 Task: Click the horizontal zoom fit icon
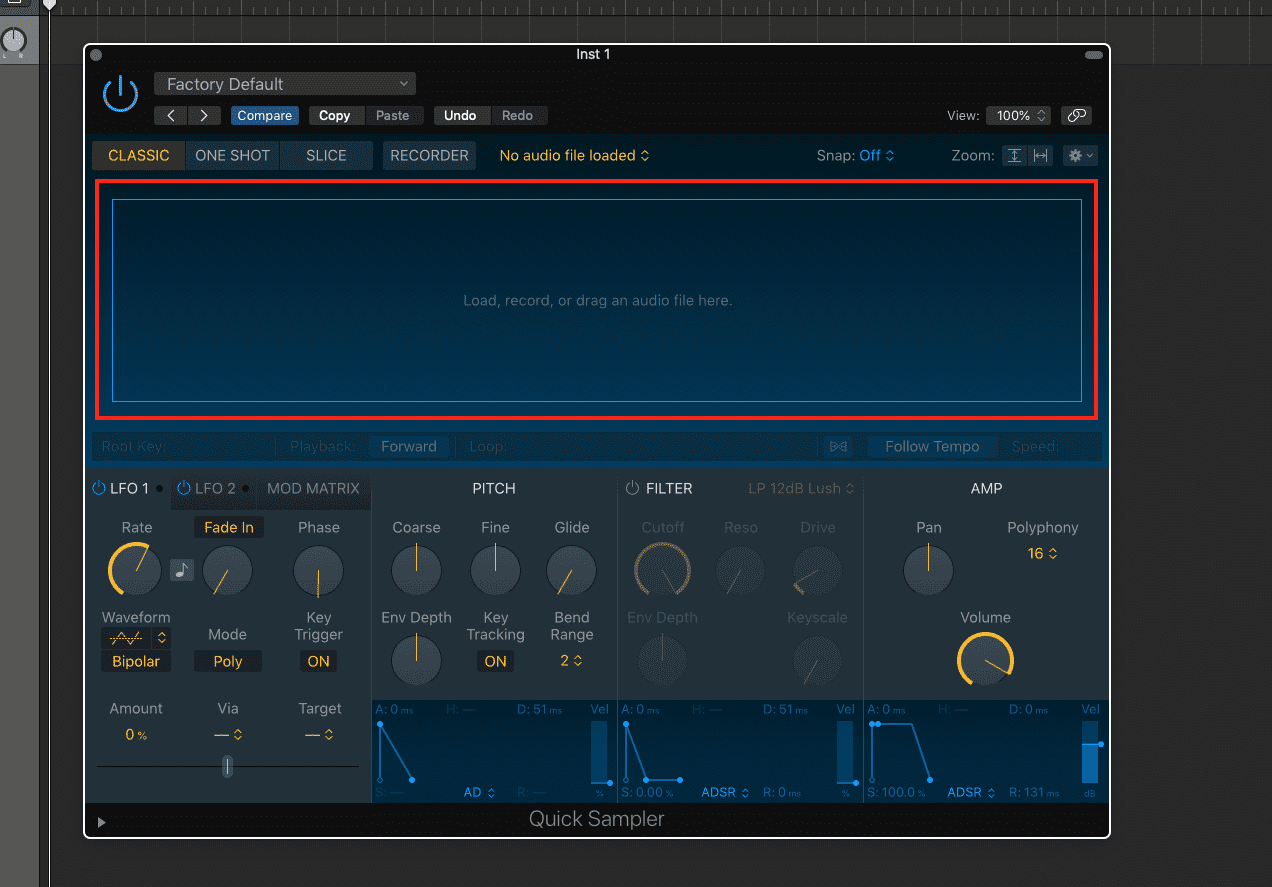click(1040, 156)
